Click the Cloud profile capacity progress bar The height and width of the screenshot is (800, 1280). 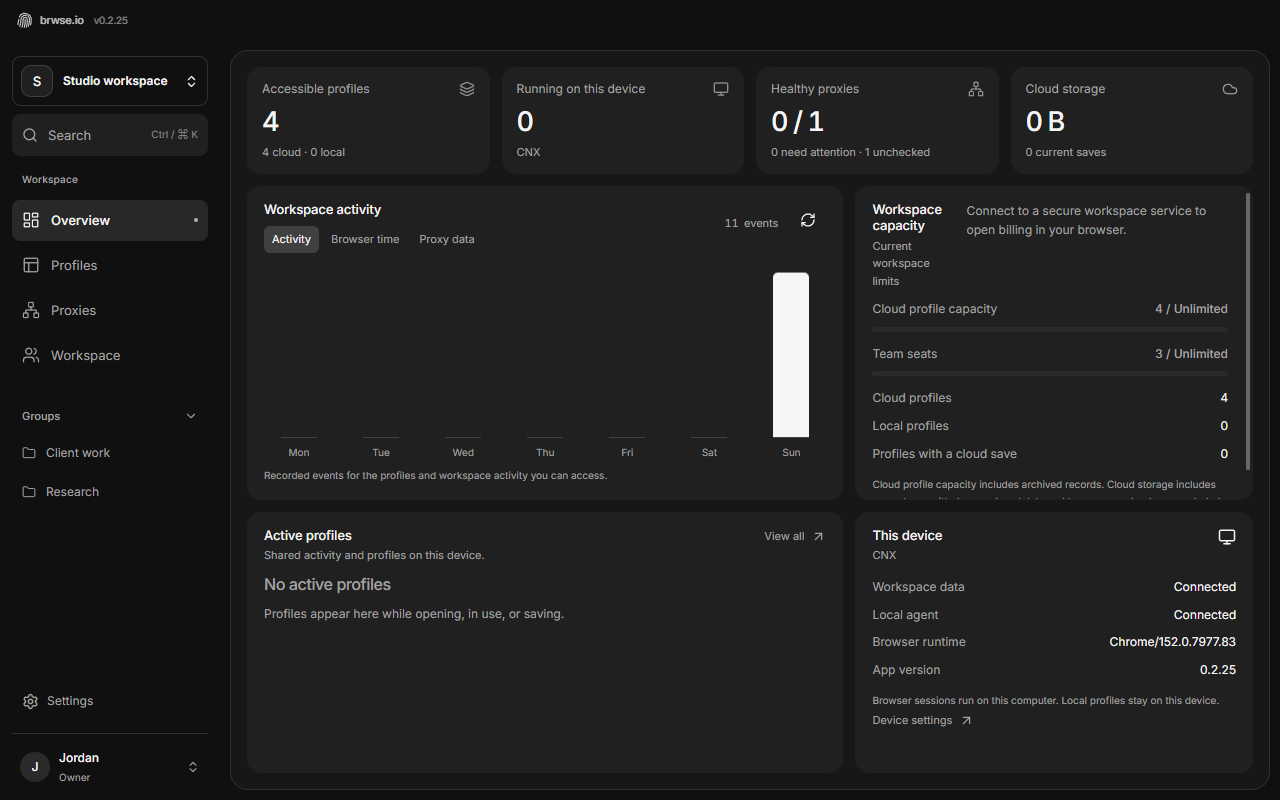point(1050,329)
